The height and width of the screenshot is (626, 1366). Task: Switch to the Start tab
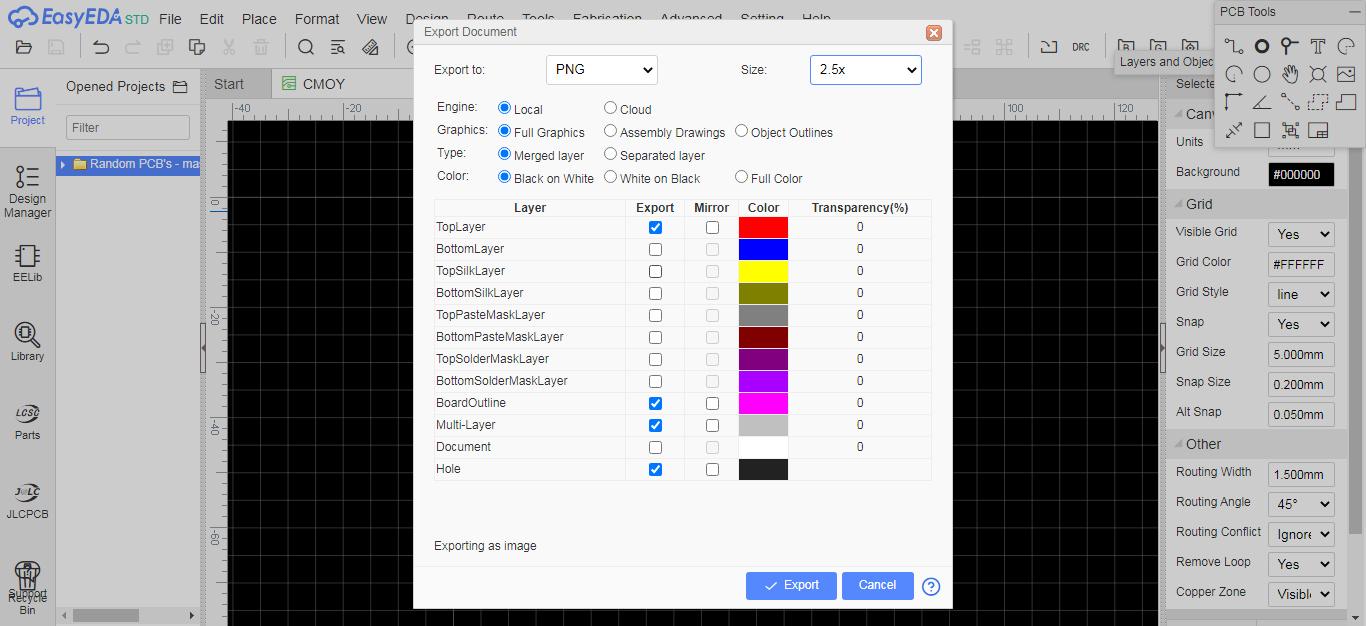click(x=236, y=84)
